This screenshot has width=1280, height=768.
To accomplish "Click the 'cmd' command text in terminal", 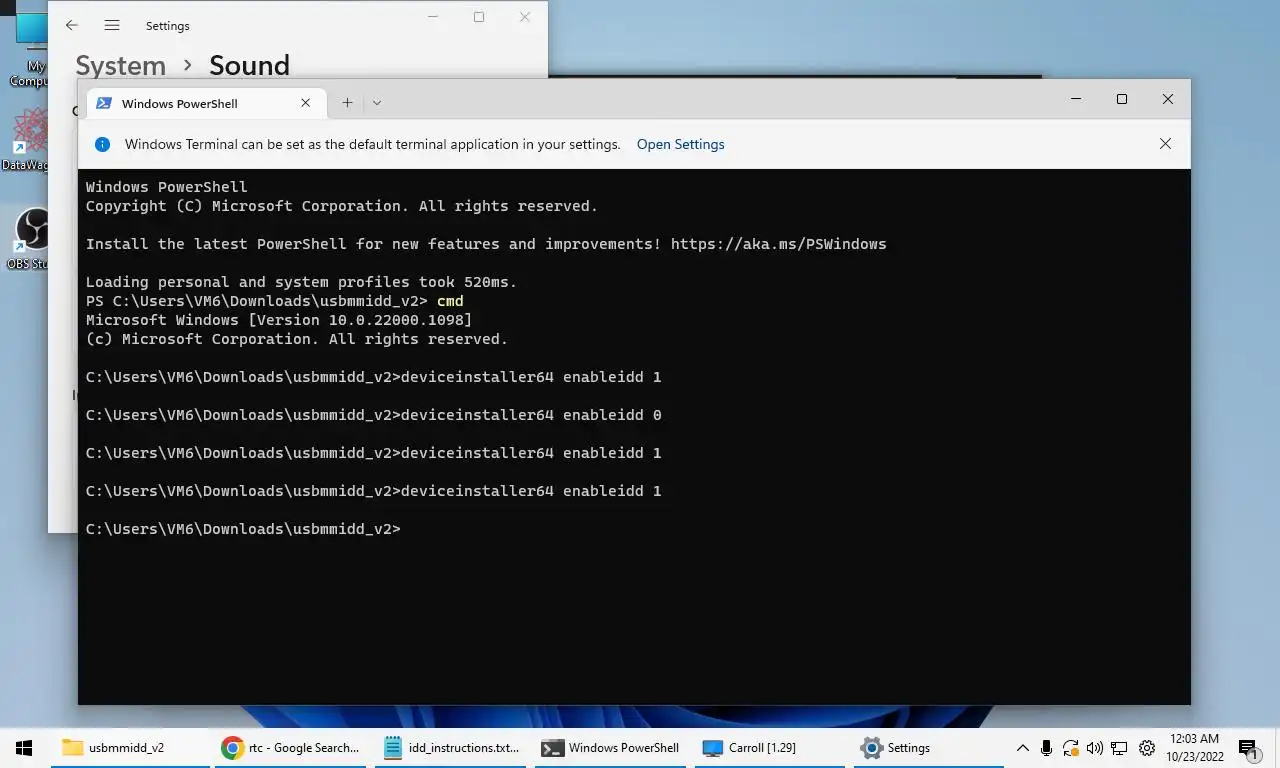I will 450,301.
